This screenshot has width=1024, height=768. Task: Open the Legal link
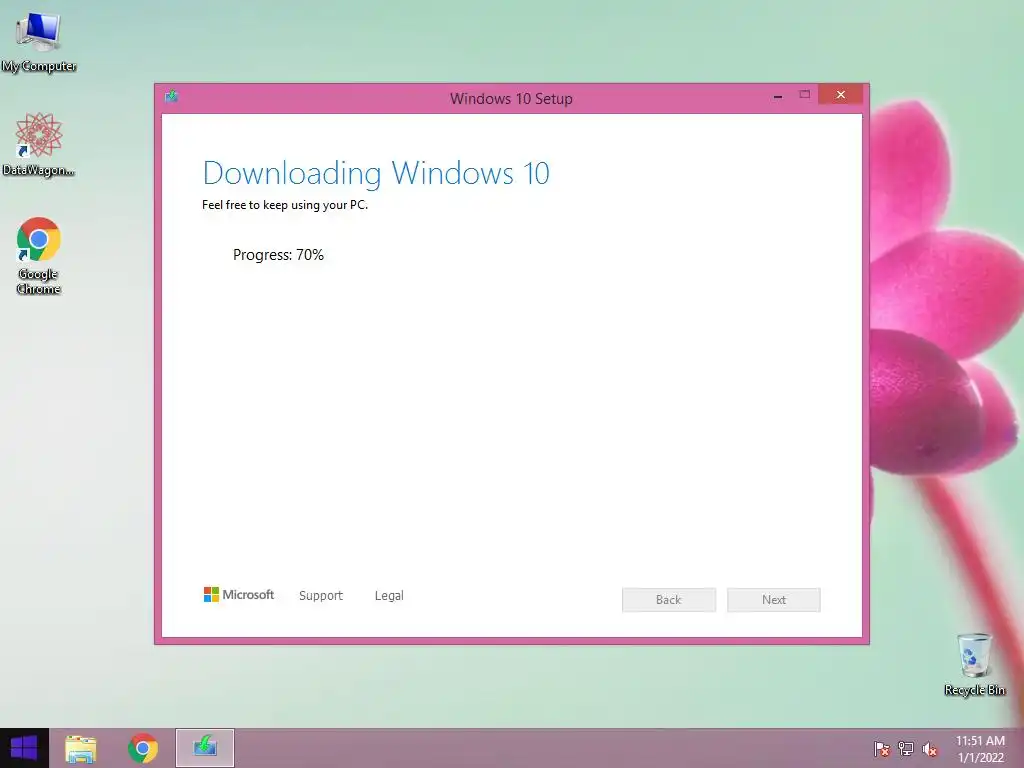click(389, 596)
